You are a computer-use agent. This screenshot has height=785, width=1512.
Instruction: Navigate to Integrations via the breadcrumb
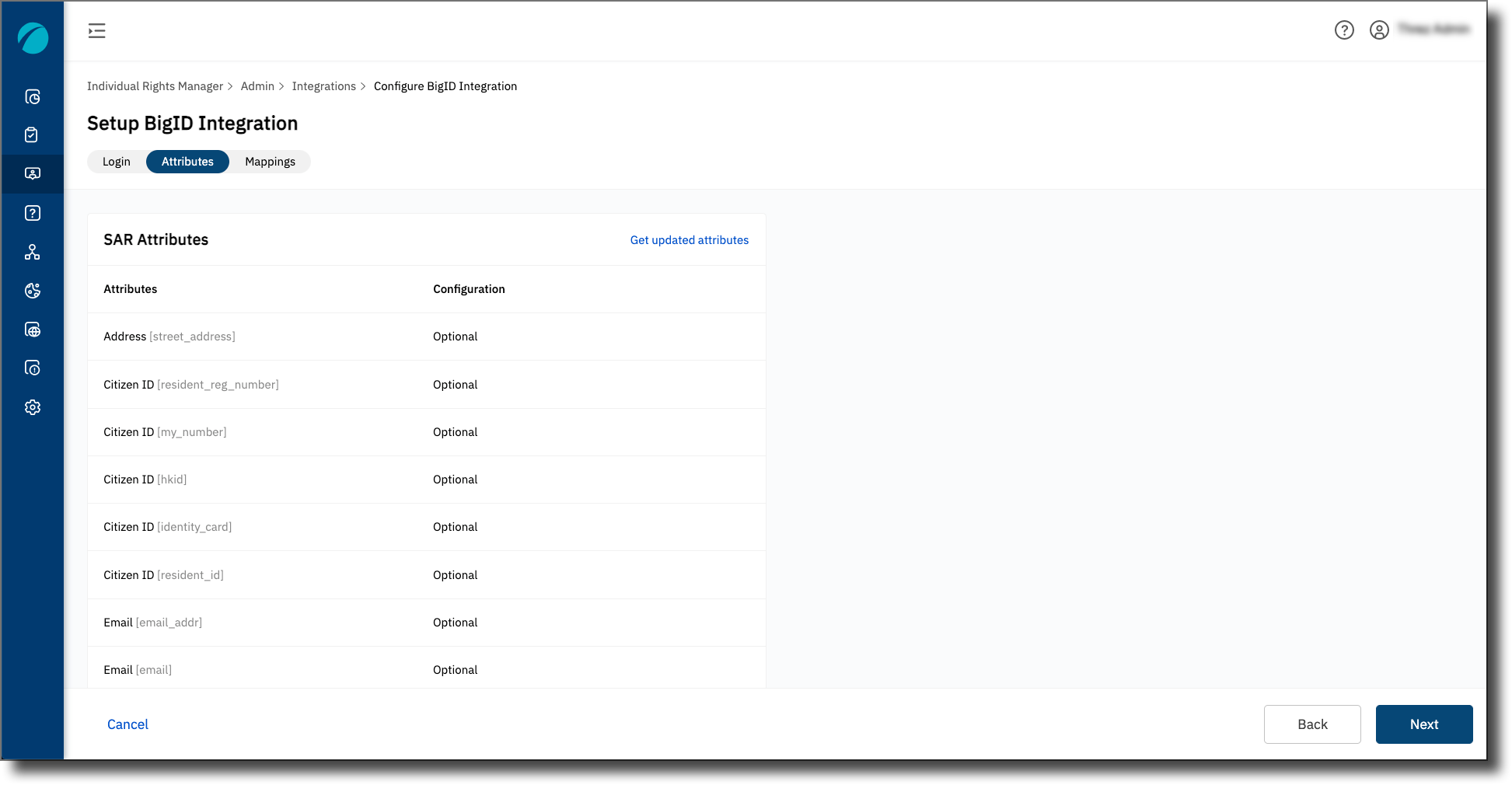(324, 85)
